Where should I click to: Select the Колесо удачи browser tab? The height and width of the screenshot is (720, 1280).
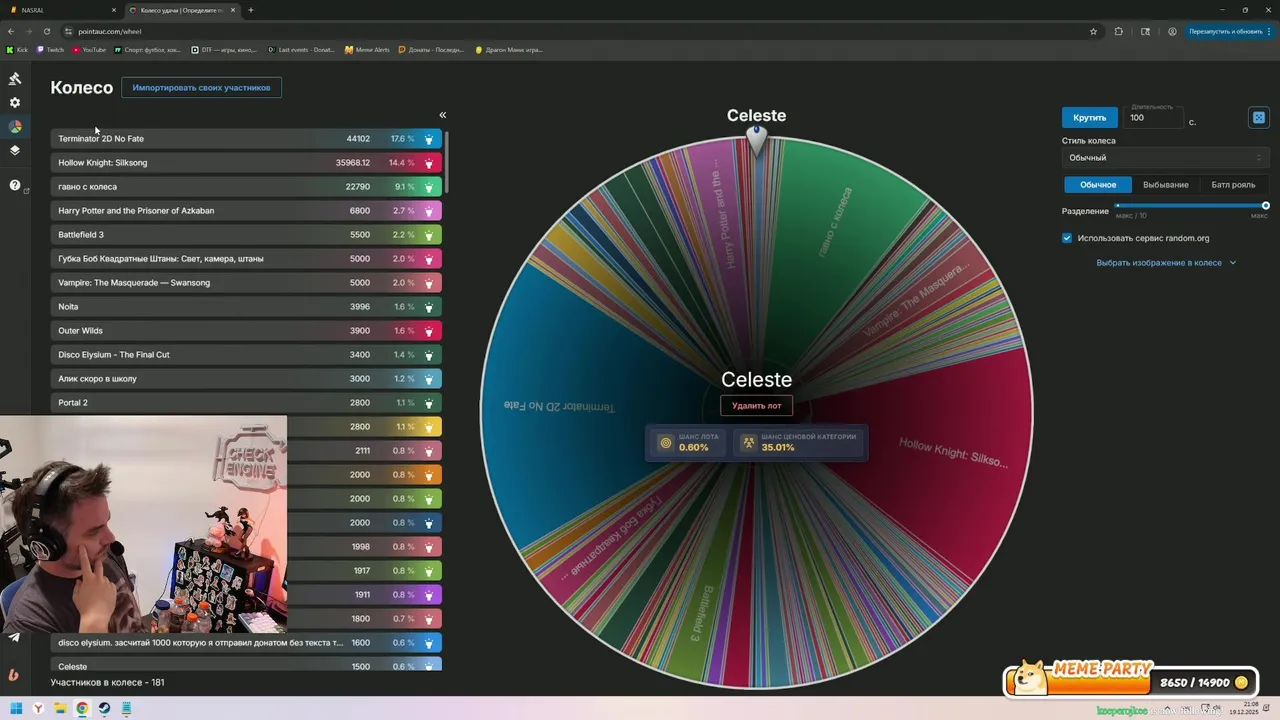[182, 10]
